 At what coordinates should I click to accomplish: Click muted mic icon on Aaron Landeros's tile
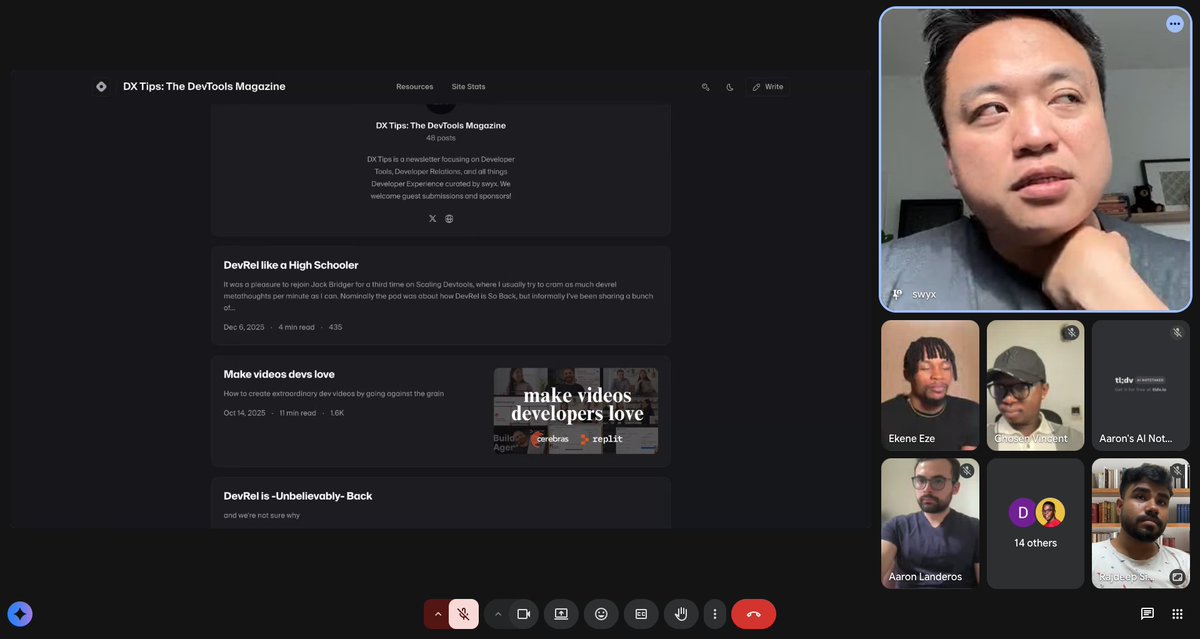(x=966, y=470)
